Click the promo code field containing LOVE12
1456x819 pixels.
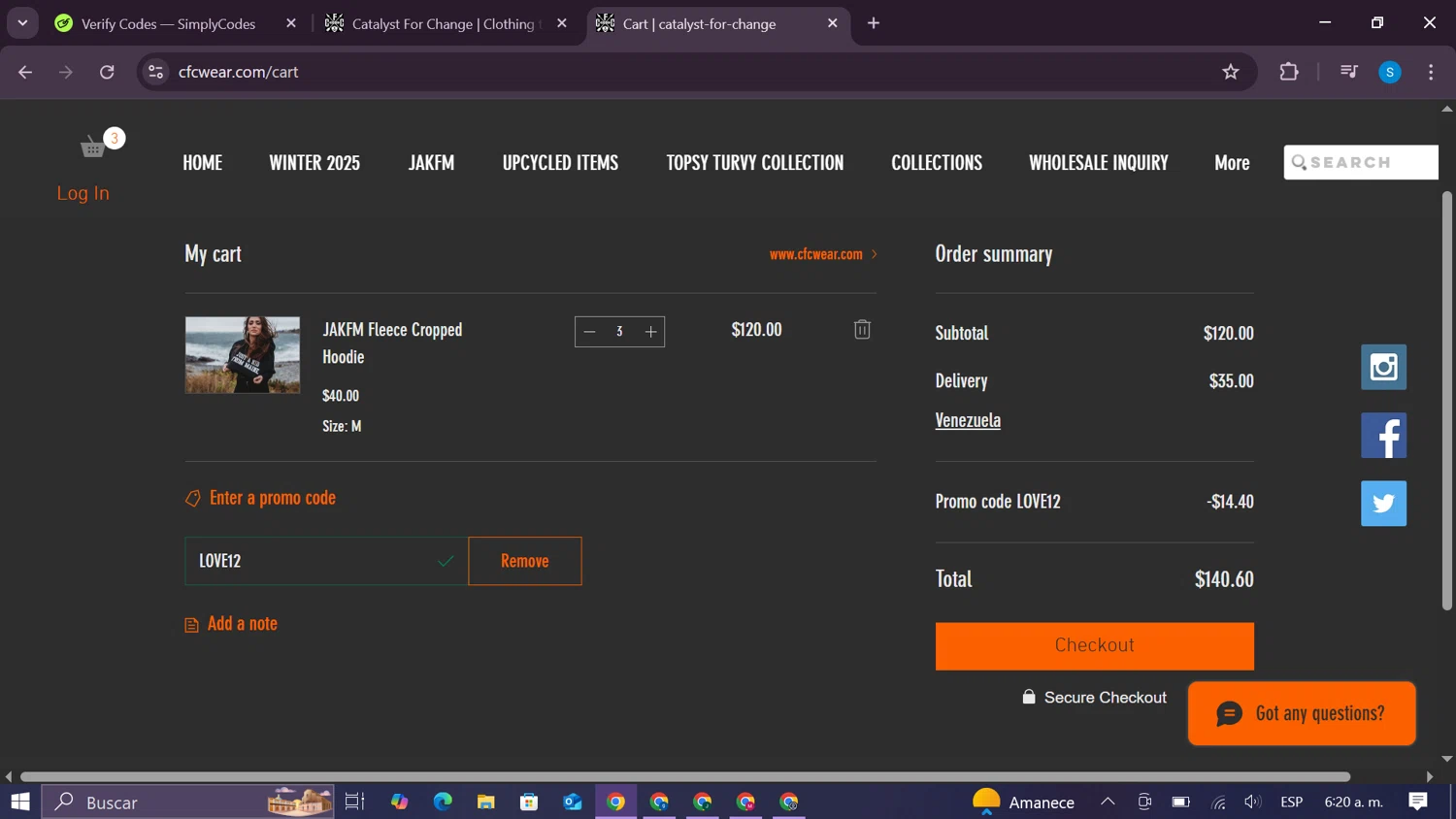[326, 561]
